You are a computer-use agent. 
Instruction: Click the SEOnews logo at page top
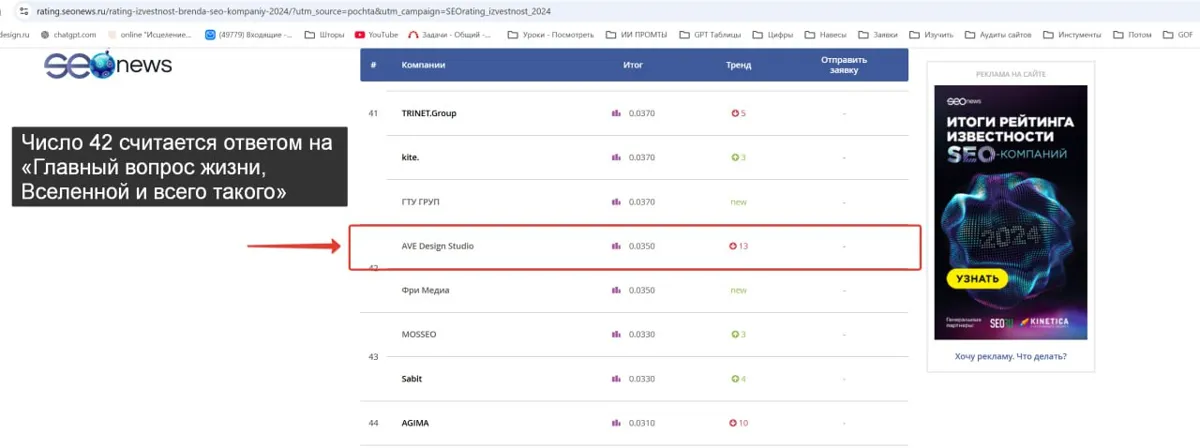[108, 66]
